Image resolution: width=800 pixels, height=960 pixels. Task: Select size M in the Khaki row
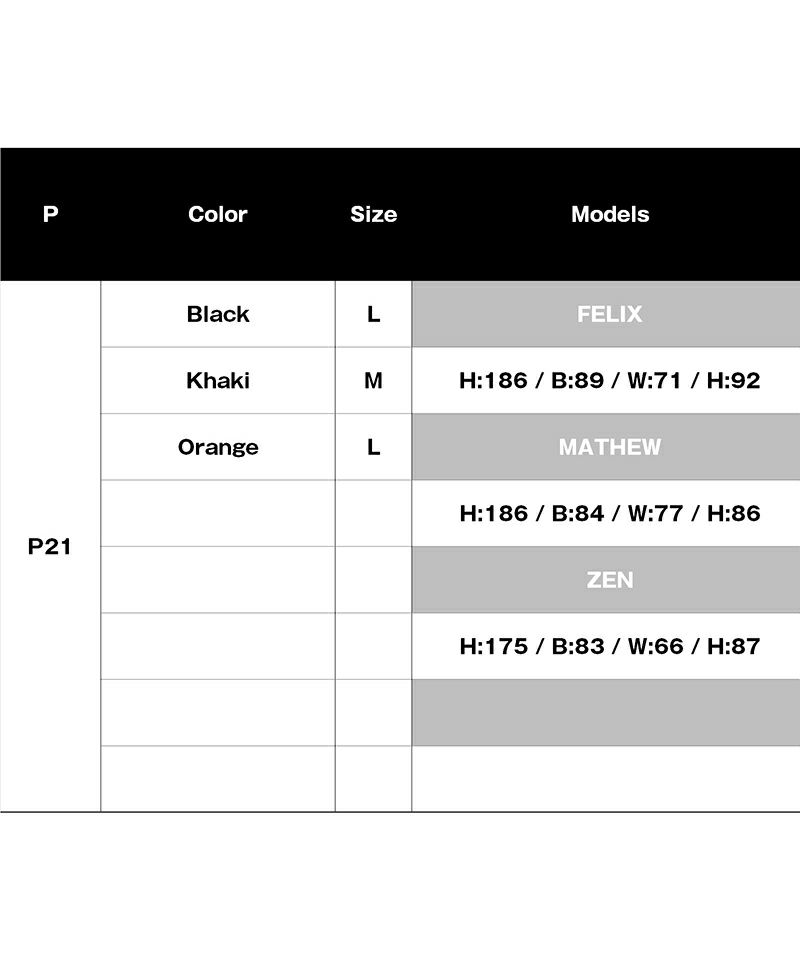373,380
